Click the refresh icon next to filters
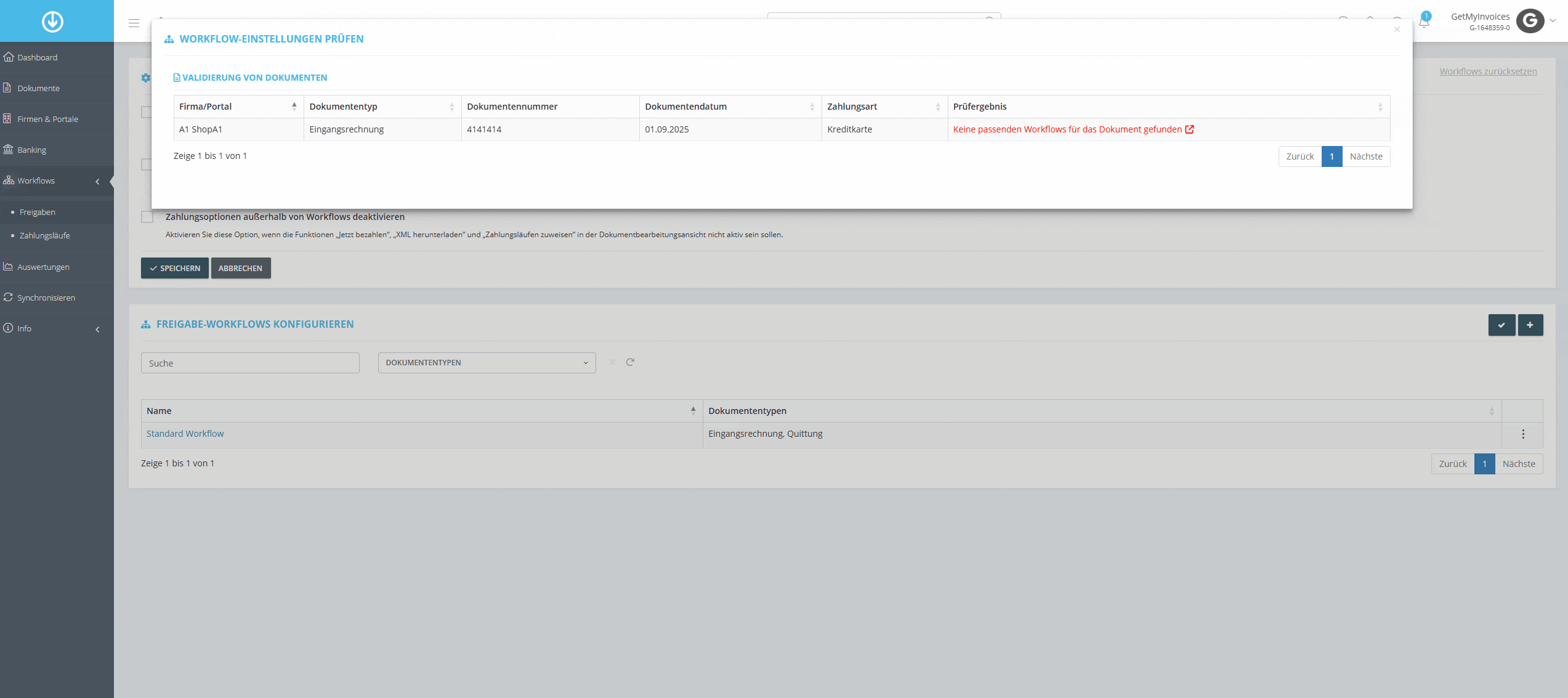 click(x=630, y=362)
